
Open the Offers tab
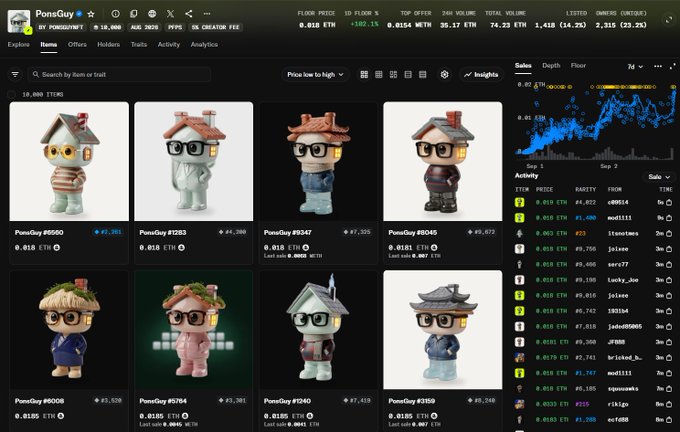[77, 44]
